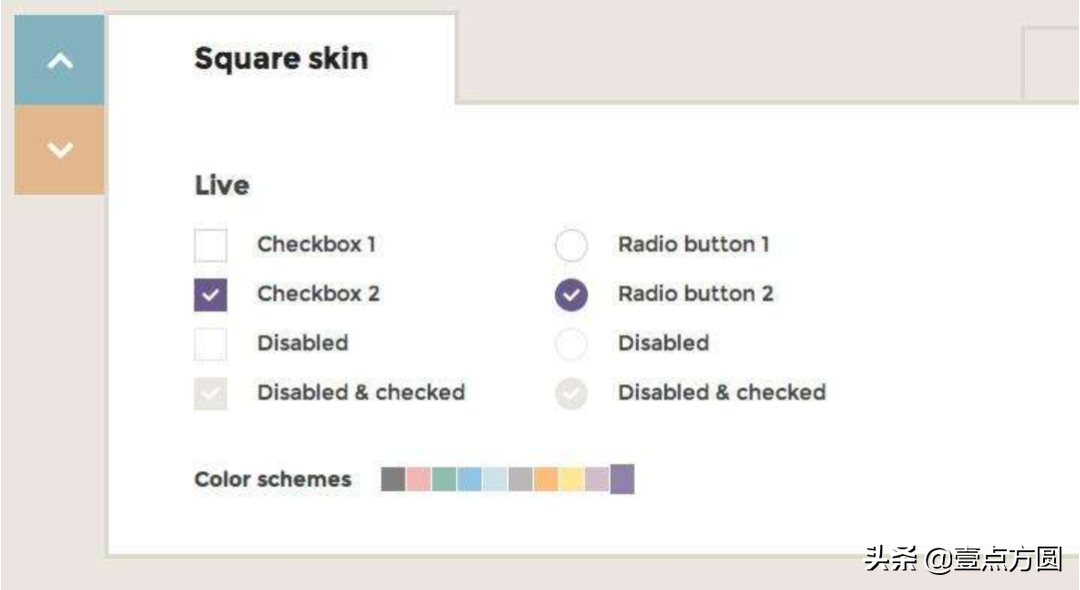Open the Square skin tab

pyautogui.click(x=281, y=59)
